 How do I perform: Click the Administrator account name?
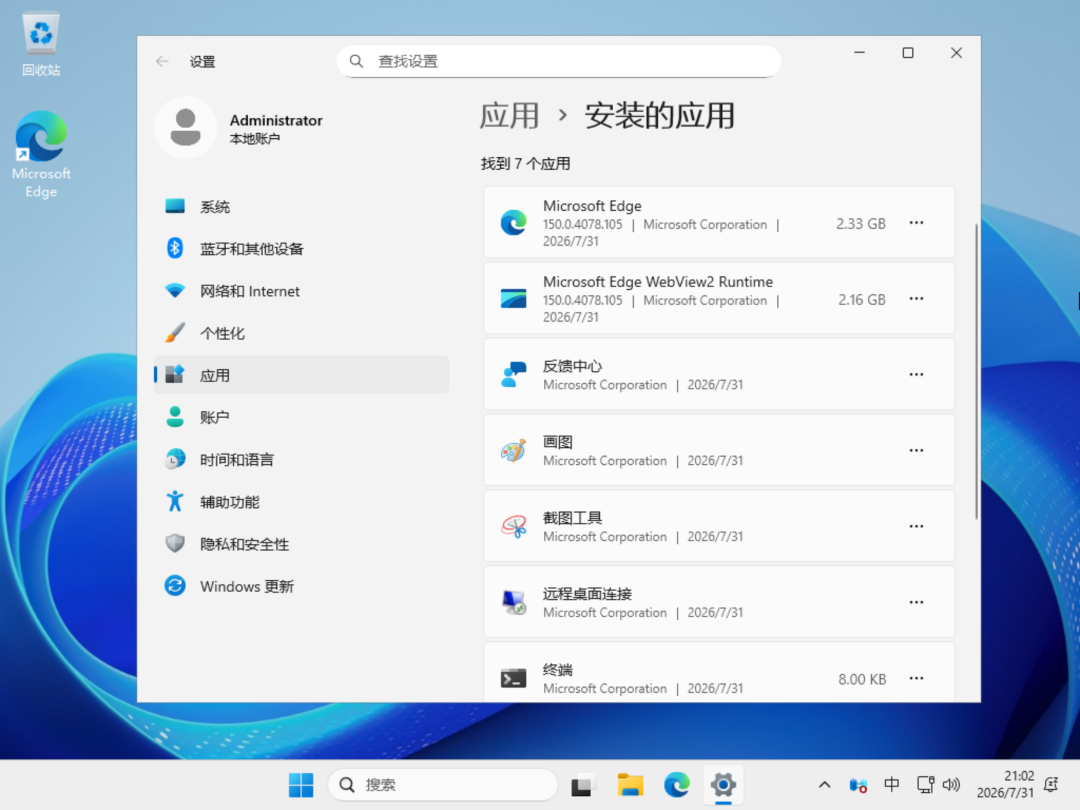276,120
